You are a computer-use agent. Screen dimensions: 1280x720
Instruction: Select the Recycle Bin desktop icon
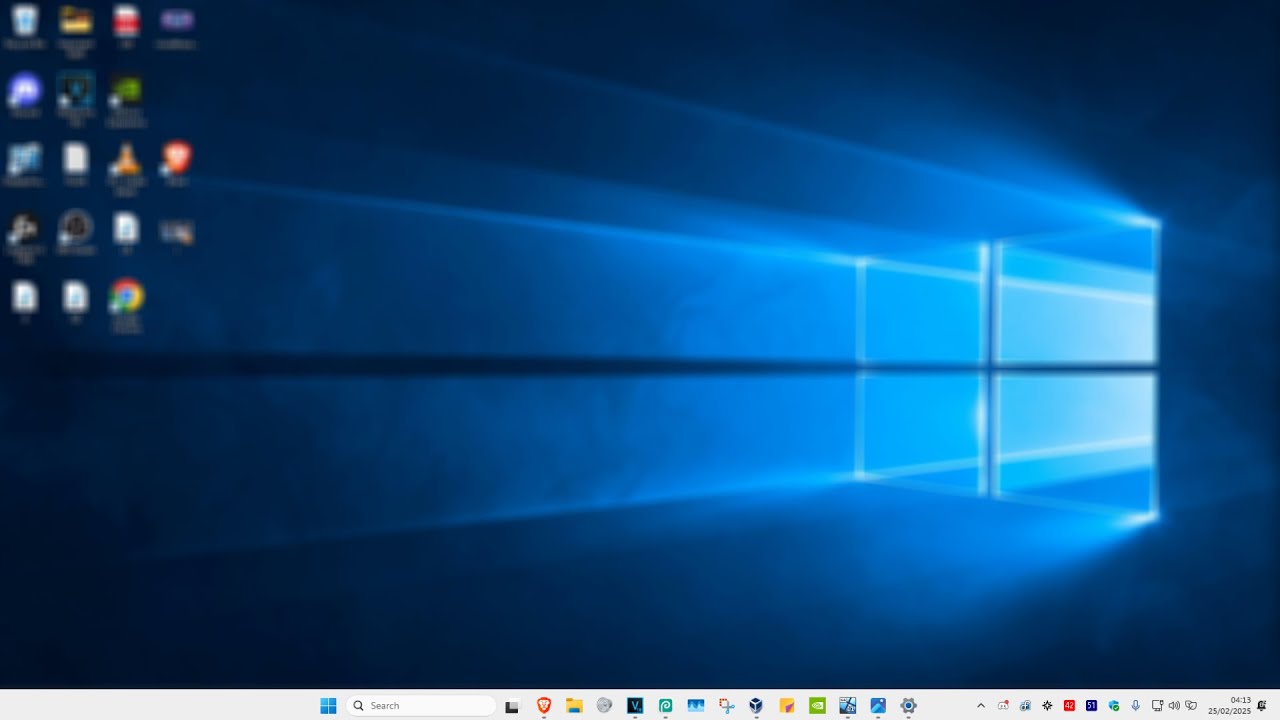coord(25,27)
